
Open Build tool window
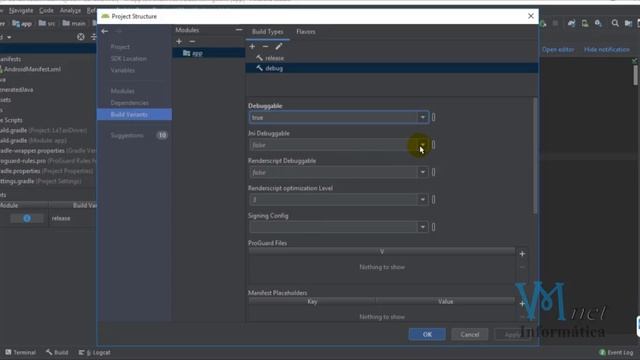57,352
